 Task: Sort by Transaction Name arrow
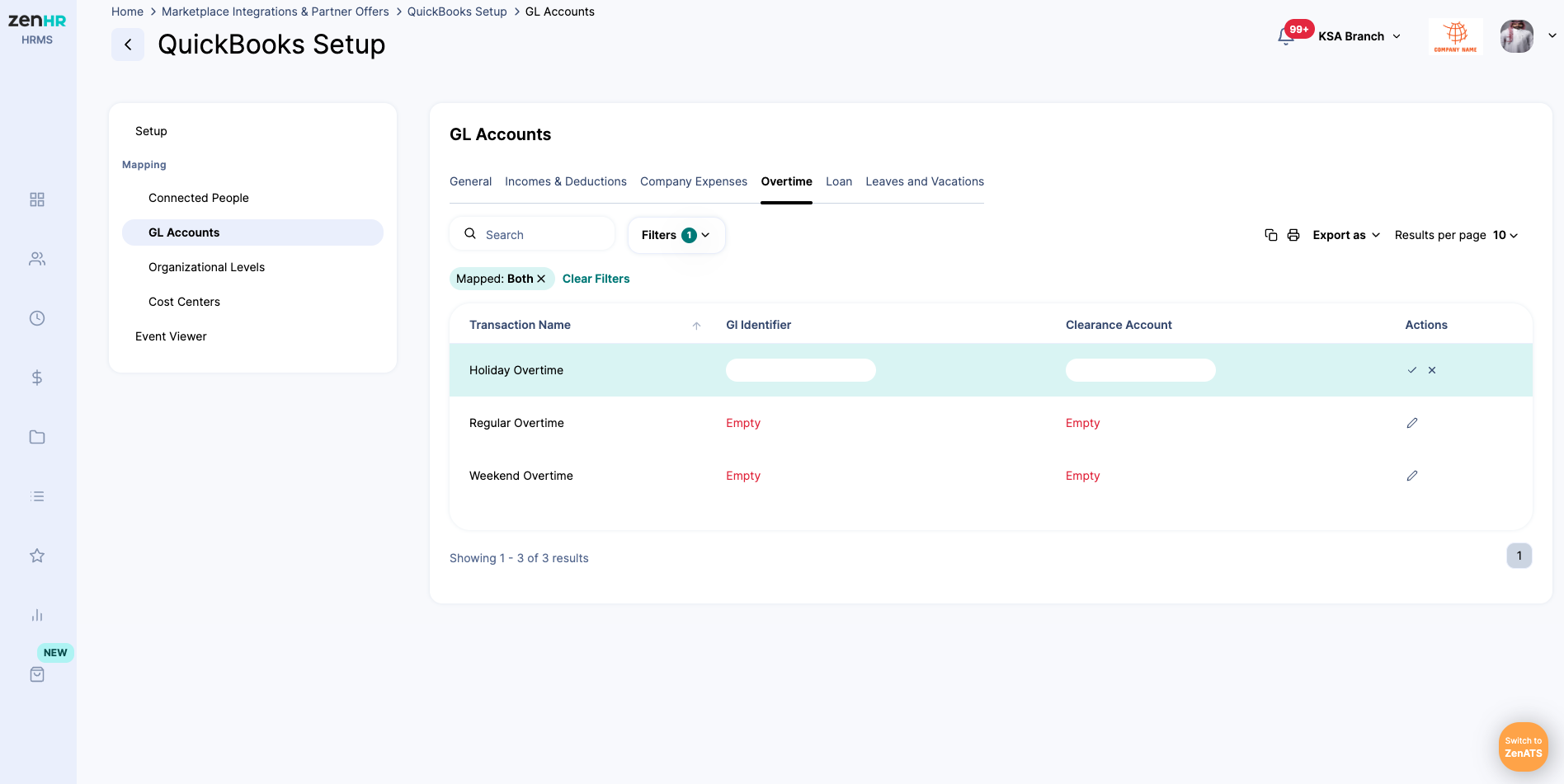click(x=696, y=326)
